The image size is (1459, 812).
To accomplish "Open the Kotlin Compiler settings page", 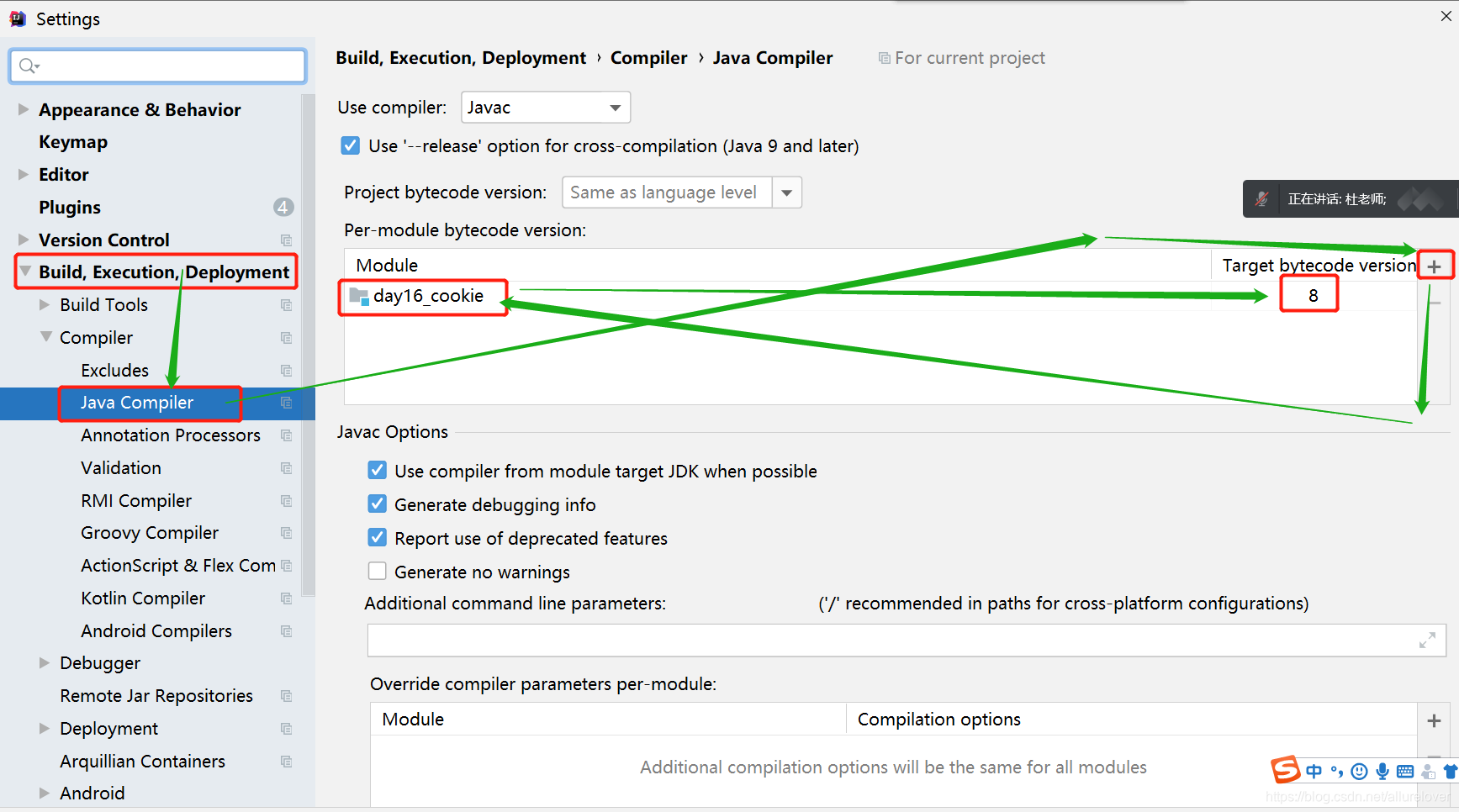I will coord(143,598).
